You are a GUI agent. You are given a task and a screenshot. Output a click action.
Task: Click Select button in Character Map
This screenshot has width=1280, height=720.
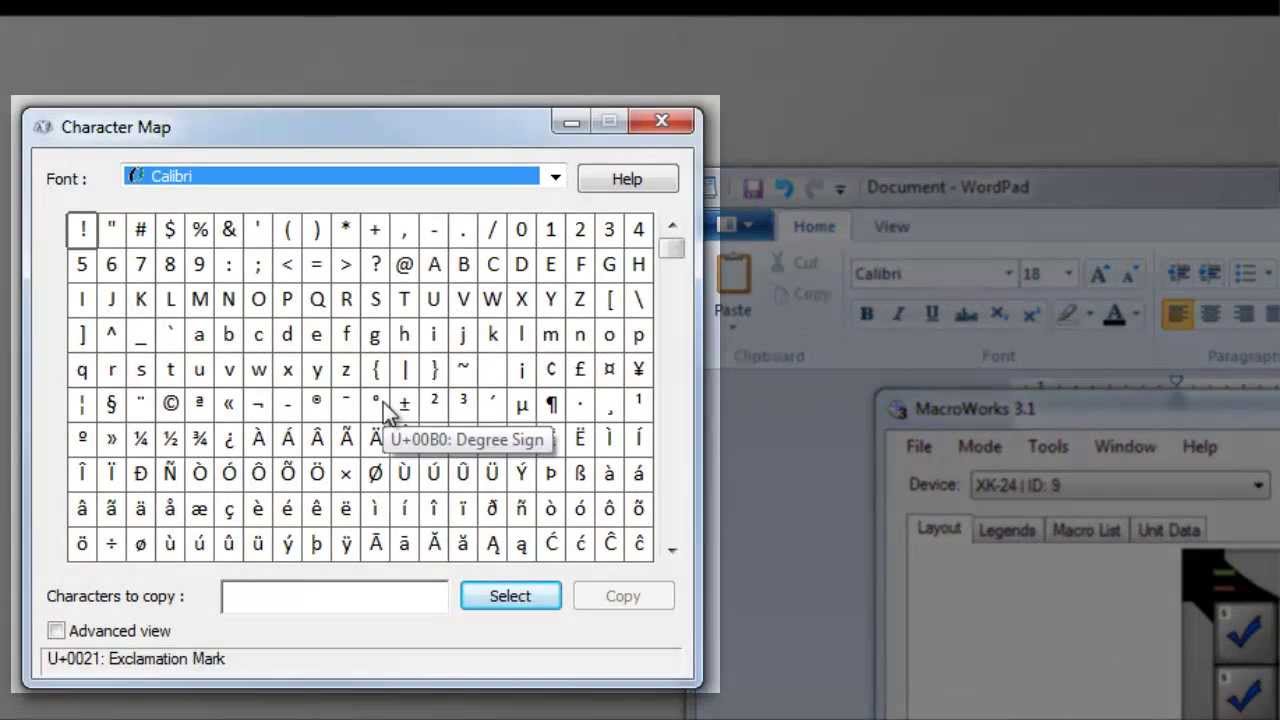(511, 596)
